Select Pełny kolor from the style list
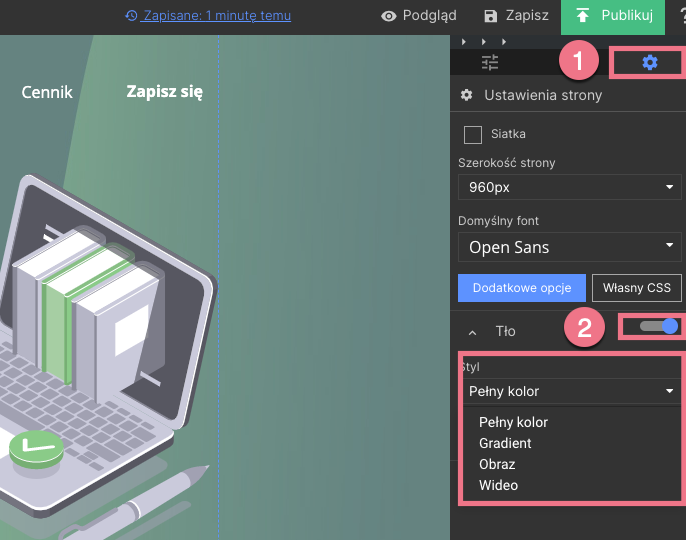686x540 pixels. pyautogui.click(x=513, y=422)
